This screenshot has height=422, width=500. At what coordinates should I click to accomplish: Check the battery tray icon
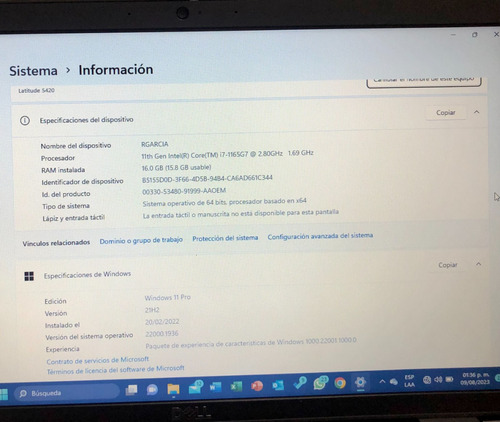click(x=449, y=379)
